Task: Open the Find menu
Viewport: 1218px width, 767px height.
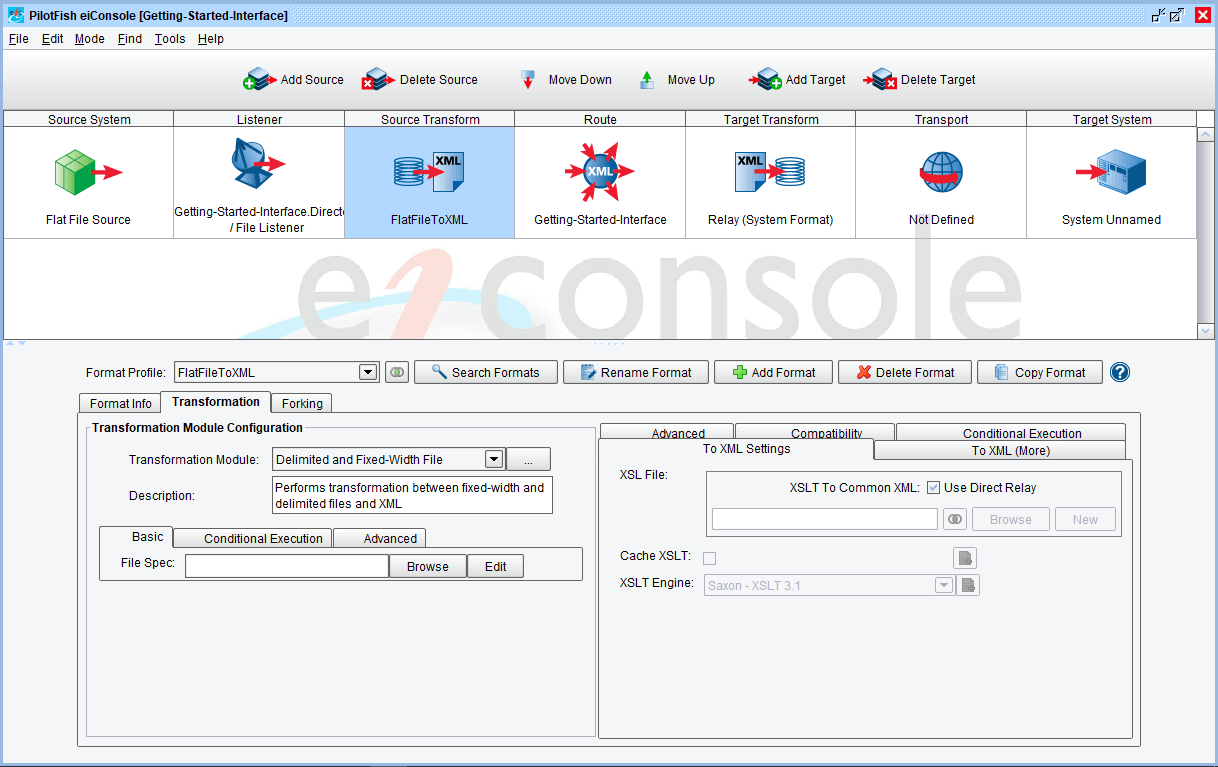Action: (x=130, y=39)
